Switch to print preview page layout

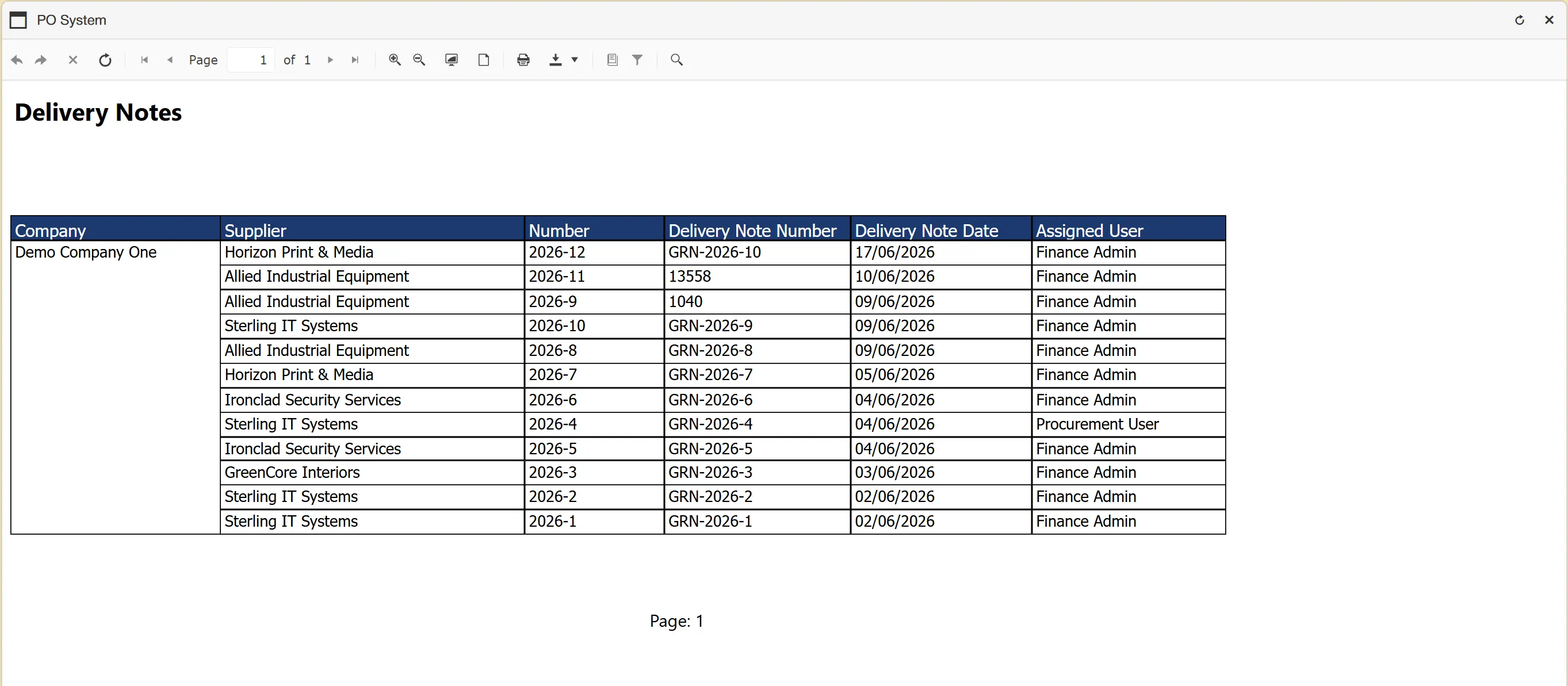click(x=483, y=60)
